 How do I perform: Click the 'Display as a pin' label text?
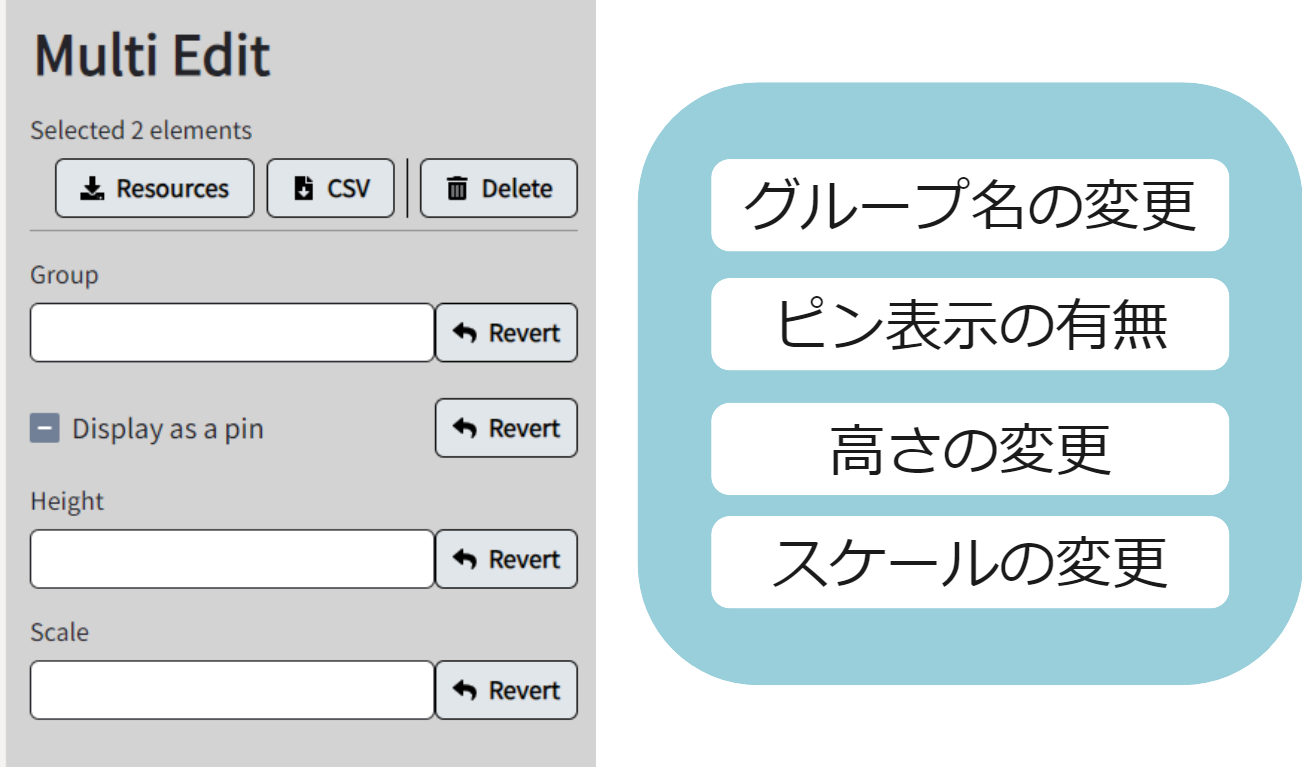point(167,429)
